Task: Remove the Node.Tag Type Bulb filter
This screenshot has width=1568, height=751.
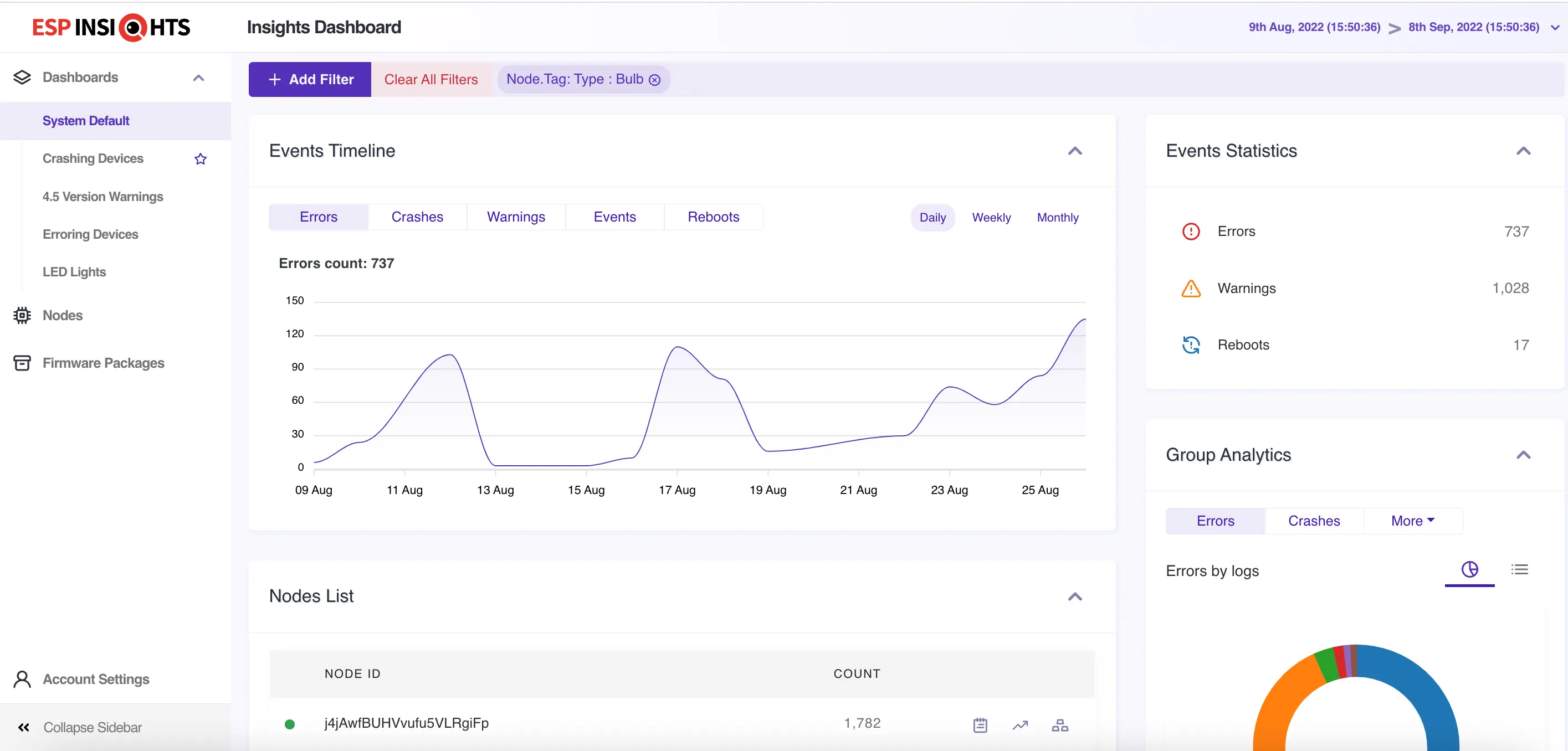Action: coord(654,80)
